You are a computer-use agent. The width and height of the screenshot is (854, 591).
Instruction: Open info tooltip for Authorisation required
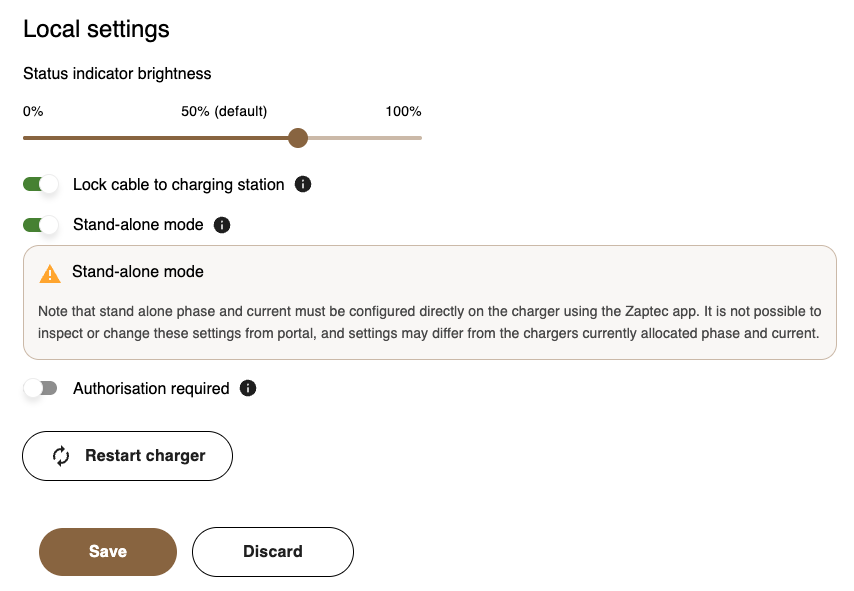coord(248,388)
